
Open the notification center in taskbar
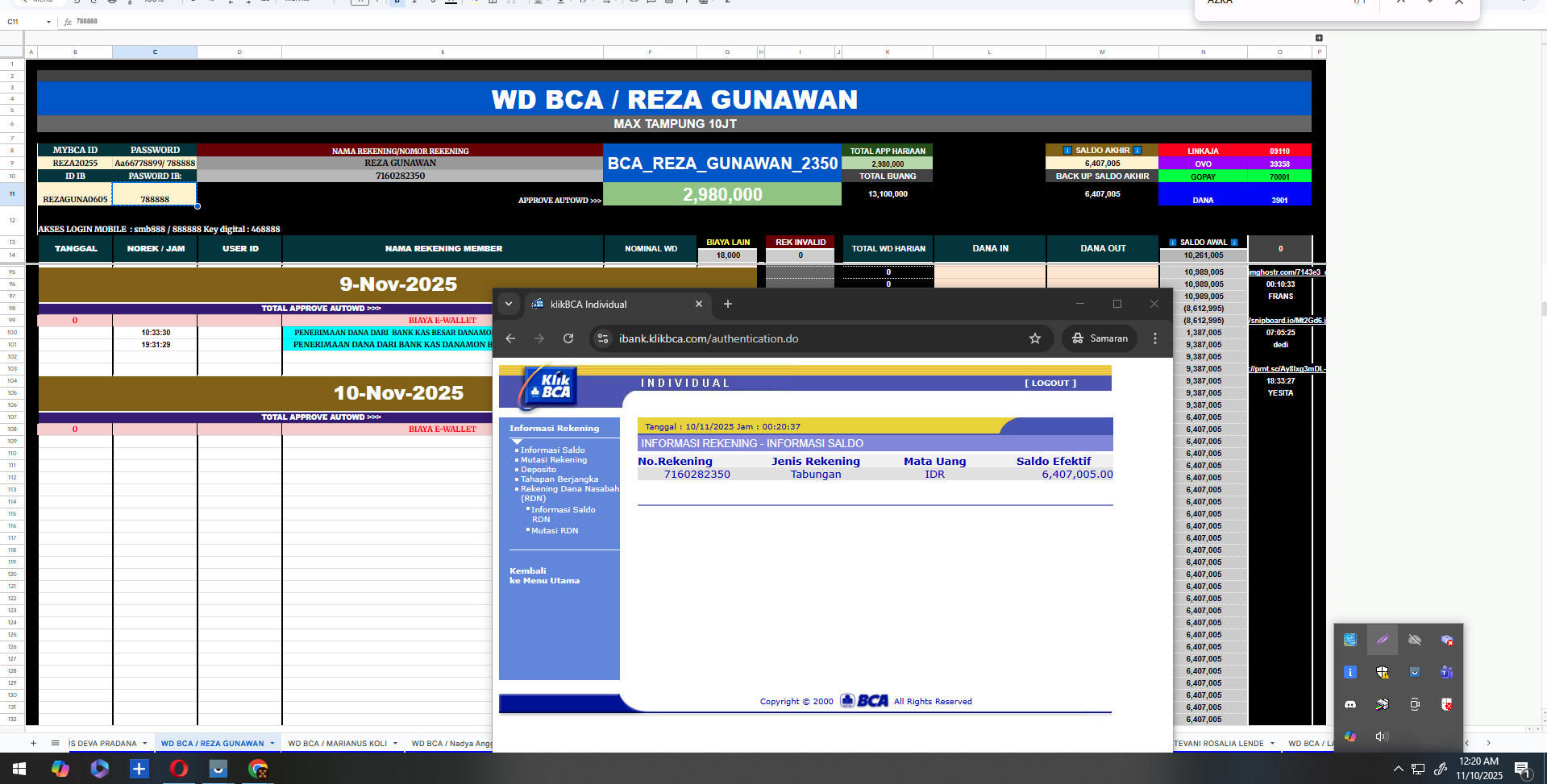[x=1523, y=769]
